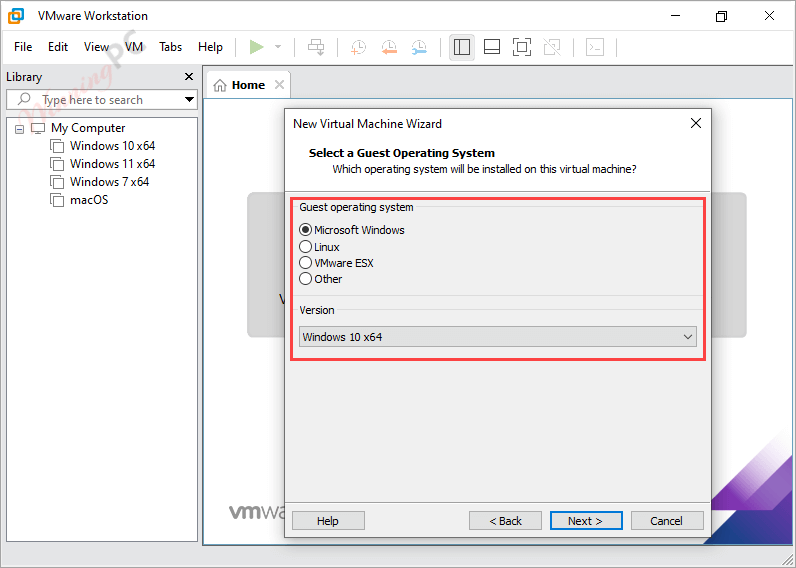Select My Computer in the Library tree
Image resolution: width=796 pixels, height=568 pixels.
point(88,128)
